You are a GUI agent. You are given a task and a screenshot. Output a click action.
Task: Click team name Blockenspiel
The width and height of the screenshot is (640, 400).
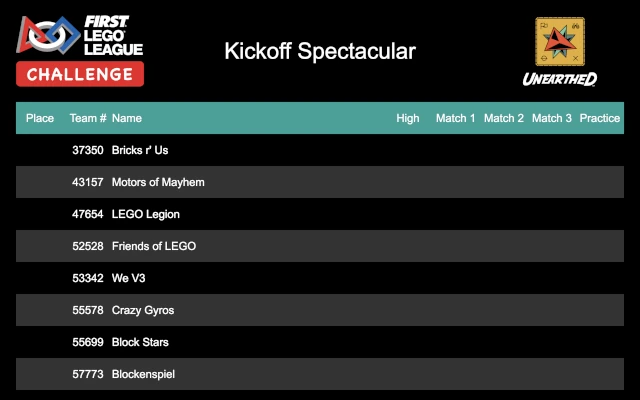tap(144, 374)
